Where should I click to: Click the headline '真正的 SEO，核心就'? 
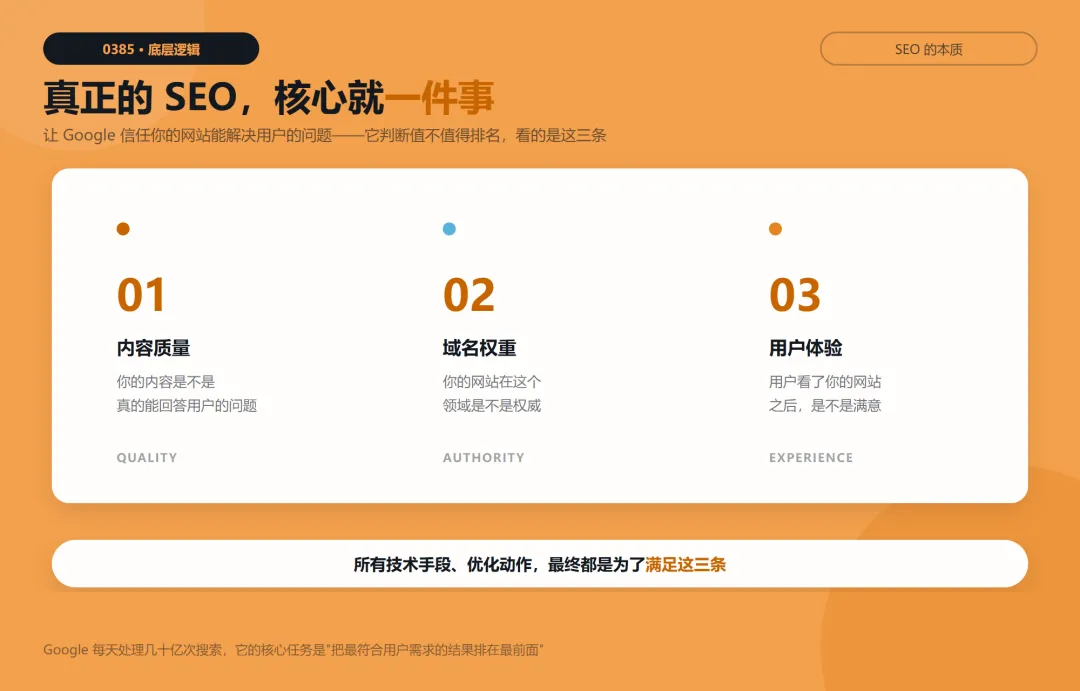214,97
